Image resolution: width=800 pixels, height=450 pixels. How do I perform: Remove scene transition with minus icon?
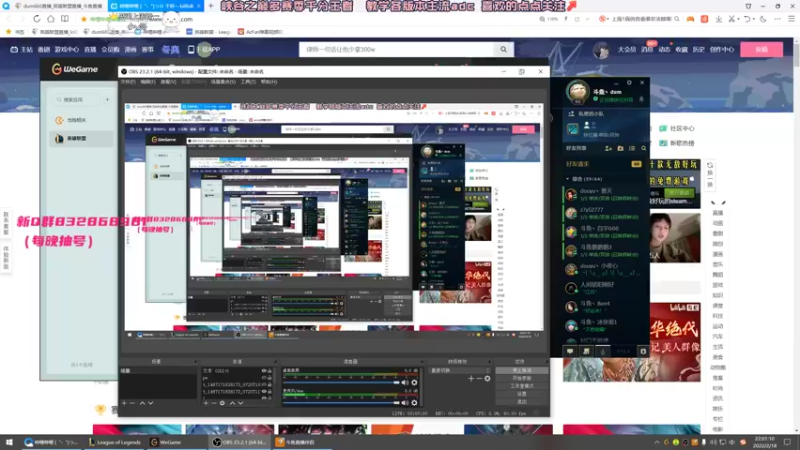(x=479, y=379)
